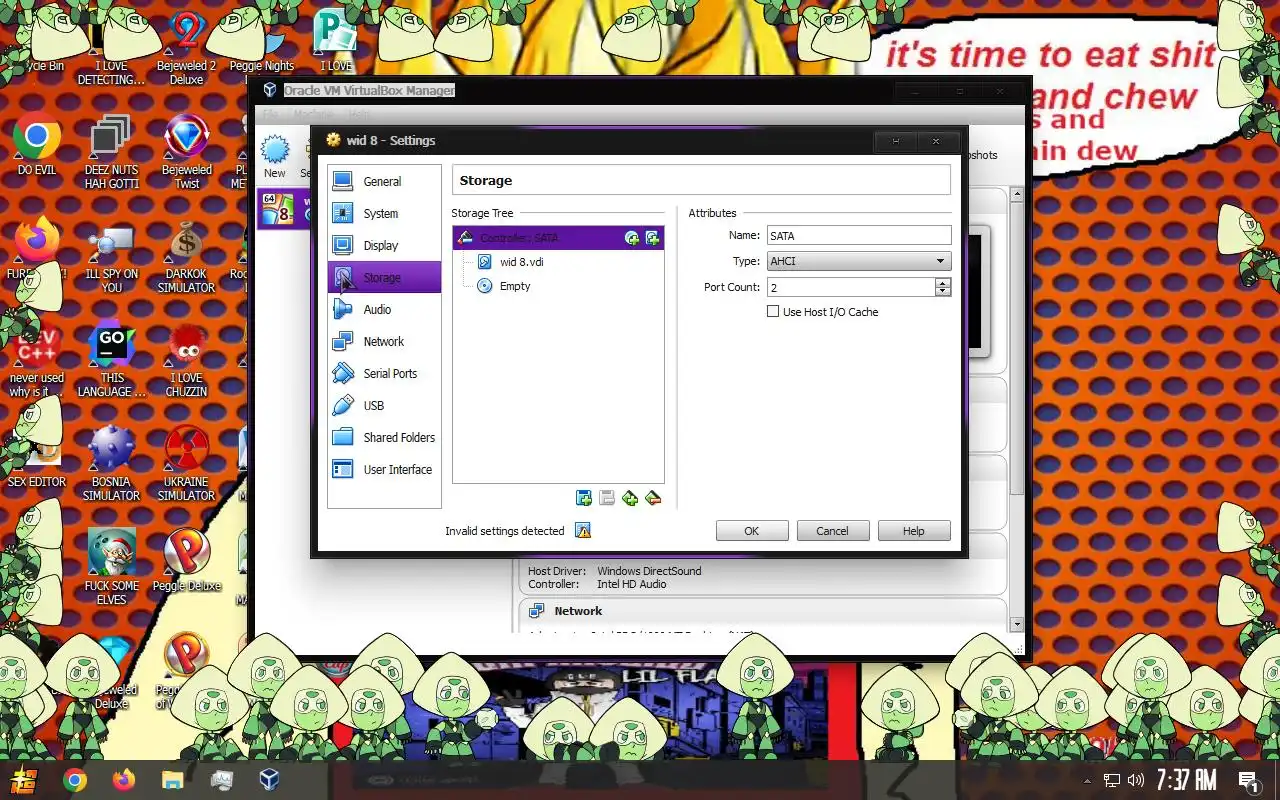The width and height of the screenshot is (1280, 800).
Task: Open Firefox from the taskbar
Action: click(124, 779)
